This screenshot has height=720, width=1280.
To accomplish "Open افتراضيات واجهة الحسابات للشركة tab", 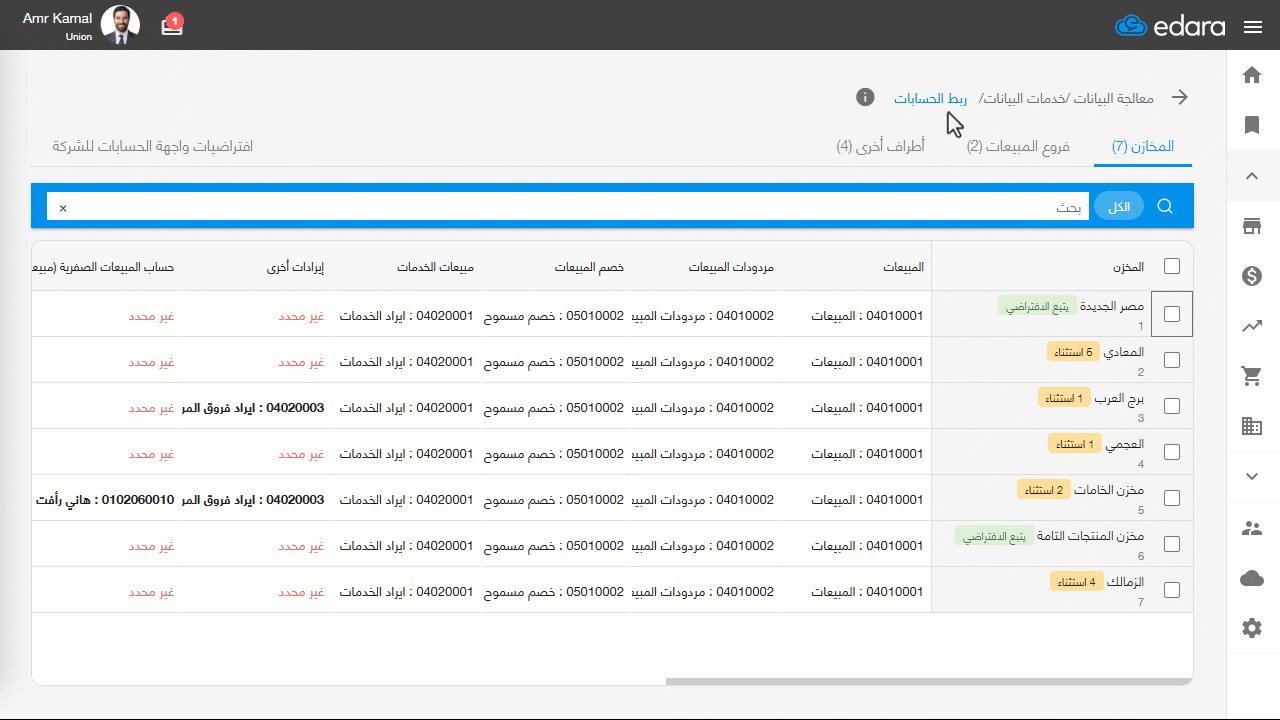I will point(153,146).
